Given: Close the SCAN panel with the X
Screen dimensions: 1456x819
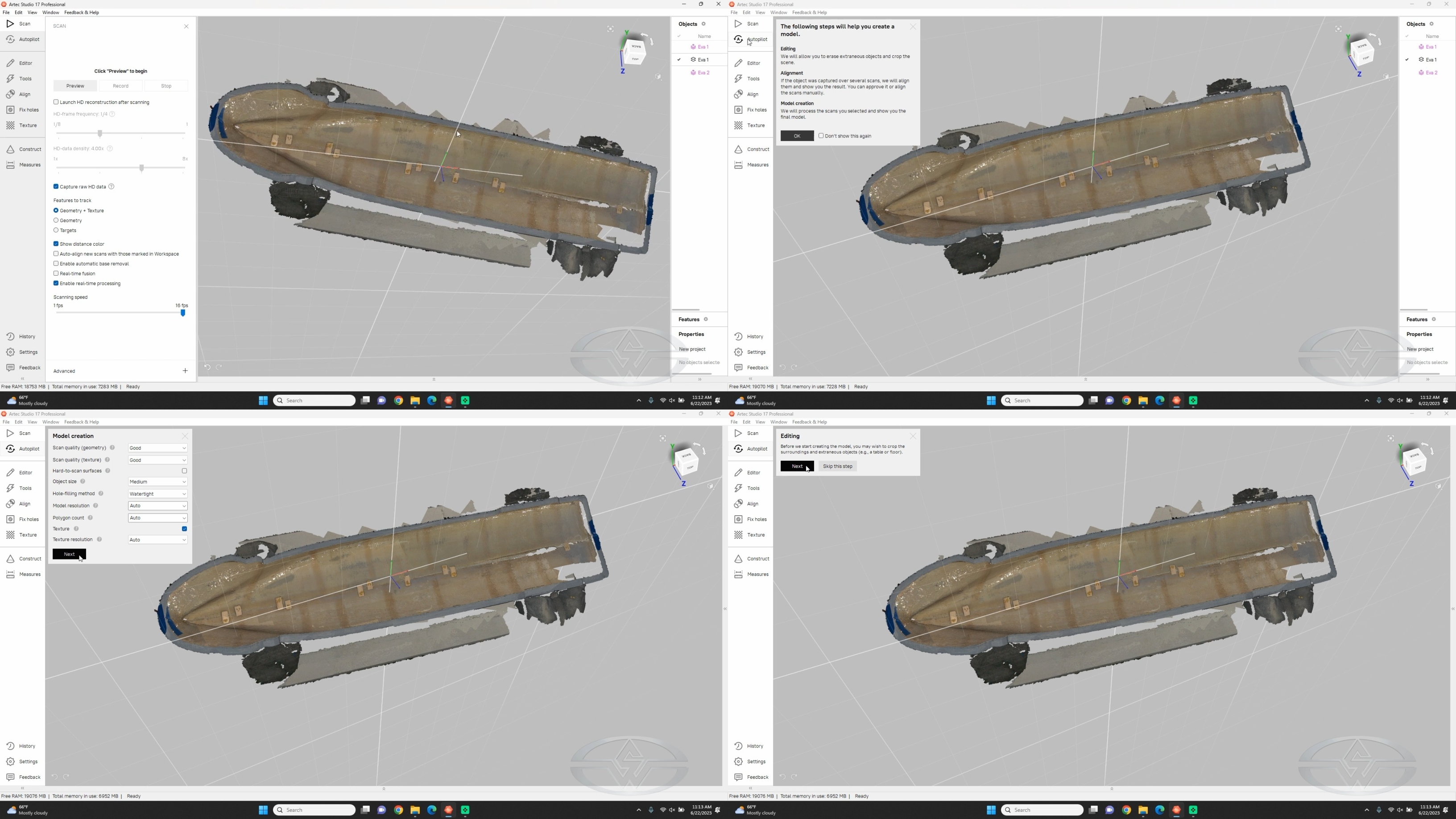Looking at the screenshot, I should point(186,27).
